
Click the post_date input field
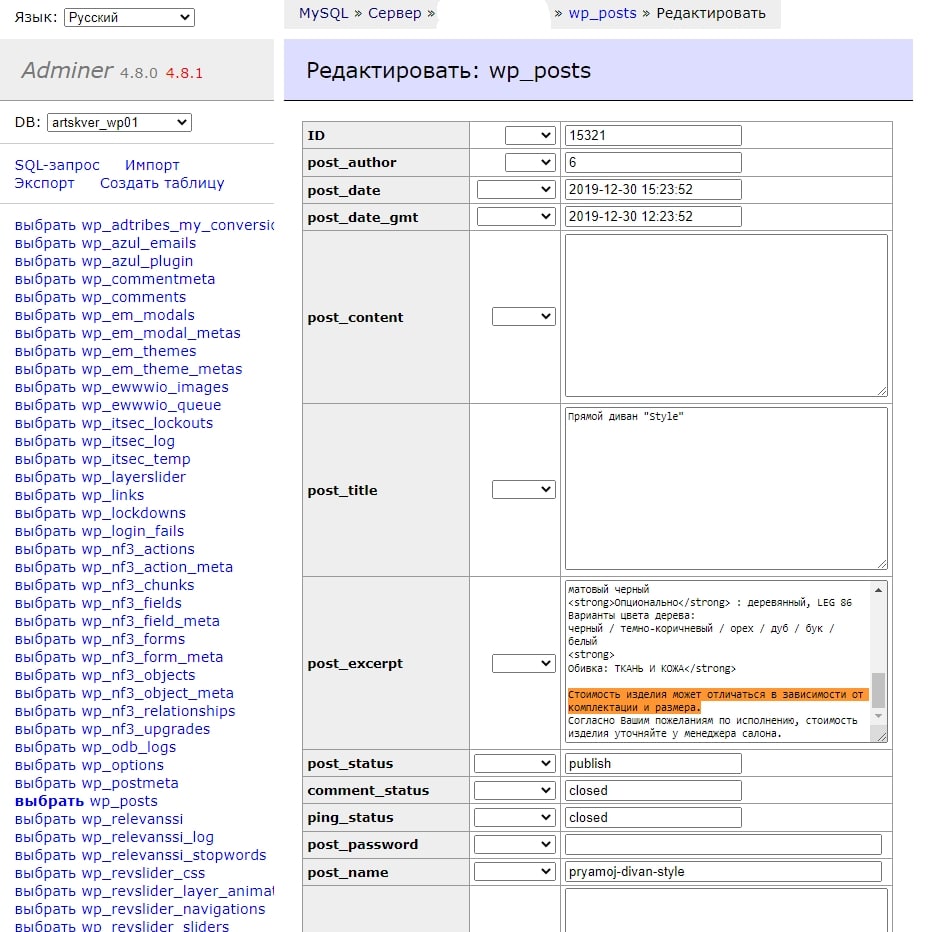(653, 190)
